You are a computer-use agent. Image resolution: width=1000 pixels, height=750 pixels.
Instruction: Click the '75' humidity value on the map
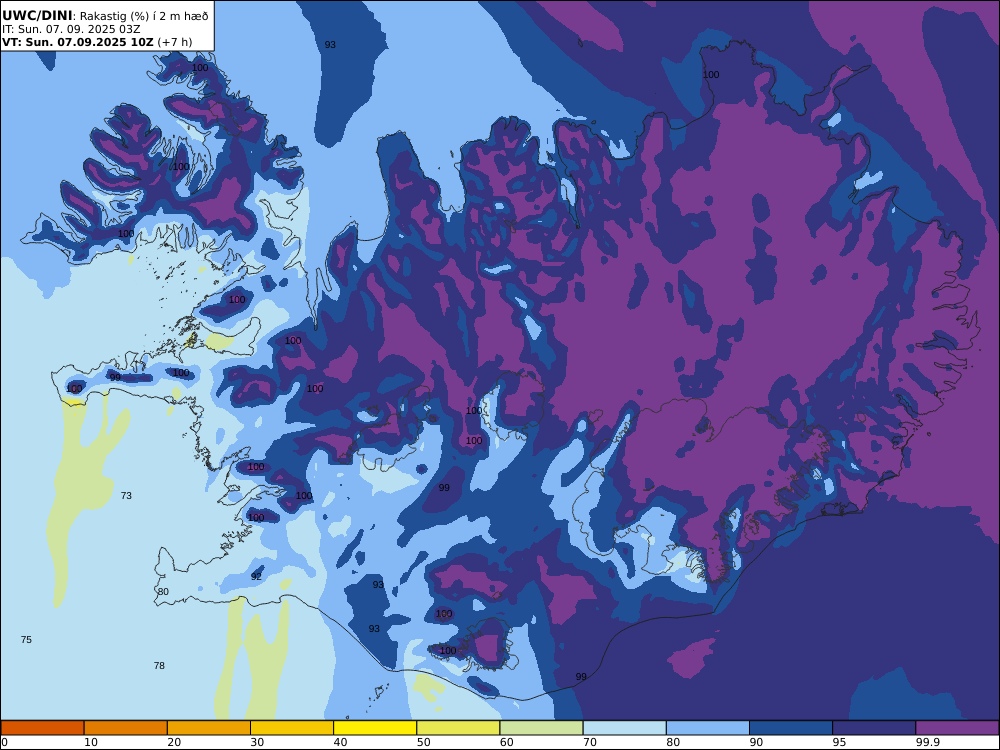(x=26, y=640)
